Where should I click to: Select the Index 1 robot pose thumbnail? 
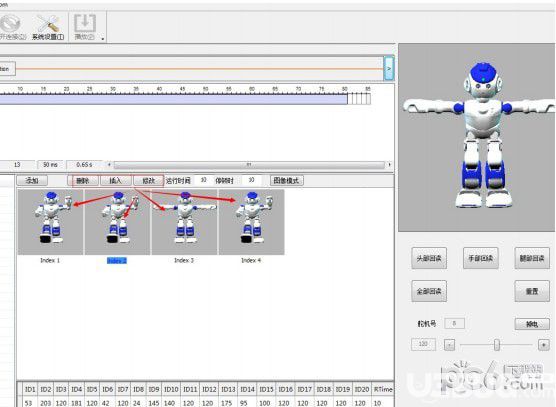click(50, 222)
